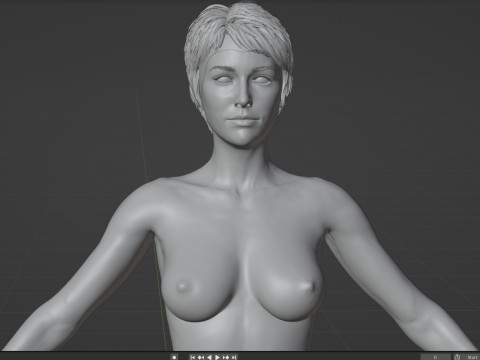
Task: Play the animation forward
Action: pos(217,357)
